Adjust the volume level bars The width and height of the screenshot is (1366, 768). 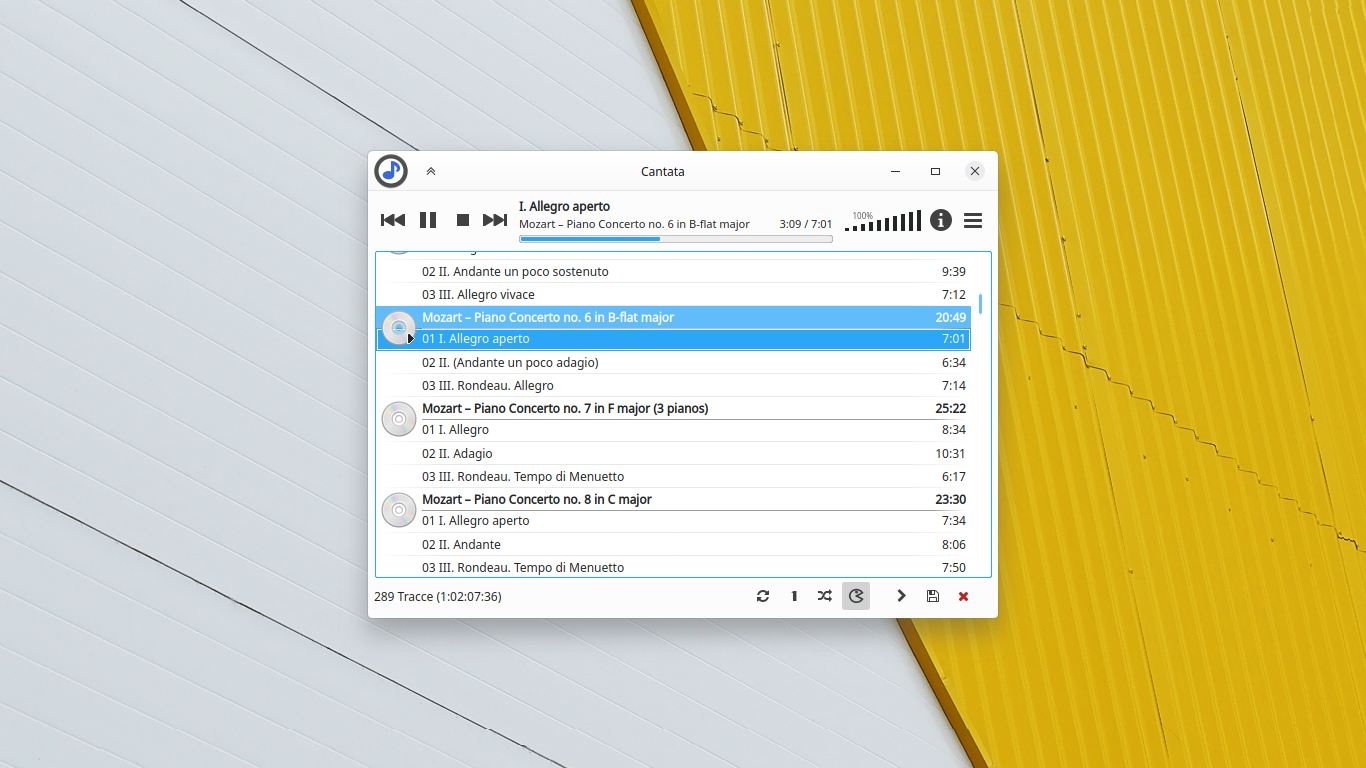(883, 221)
